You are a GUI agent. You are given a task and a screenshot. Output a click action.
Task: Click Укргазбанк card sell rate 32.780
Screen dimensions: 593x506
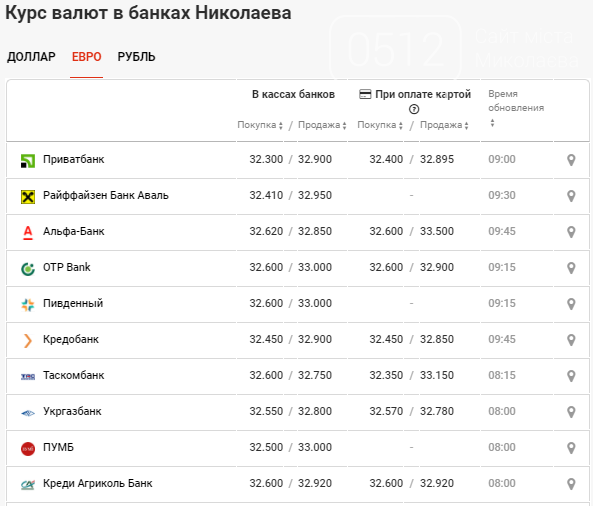coord(436,411)
